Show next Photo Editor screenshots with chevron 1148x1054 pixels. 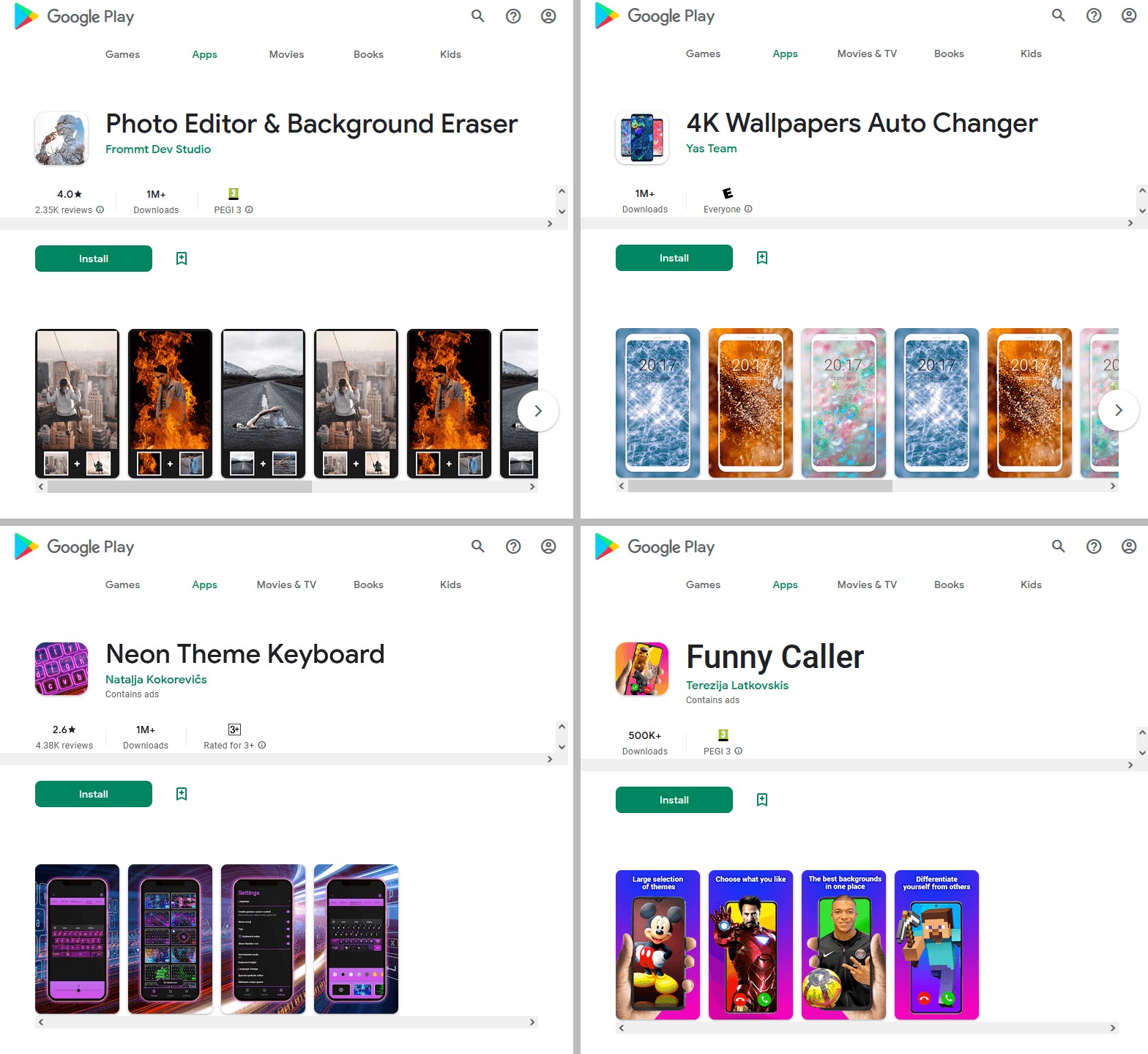point(538,411)
